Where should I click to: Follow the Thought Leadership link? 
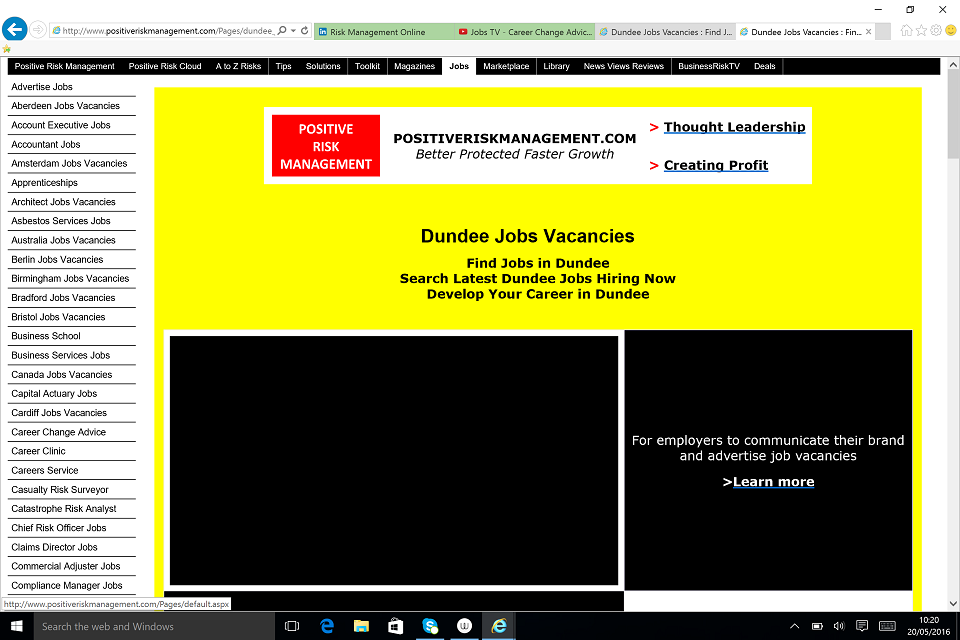pyautogui.click(x=735, y=127)
